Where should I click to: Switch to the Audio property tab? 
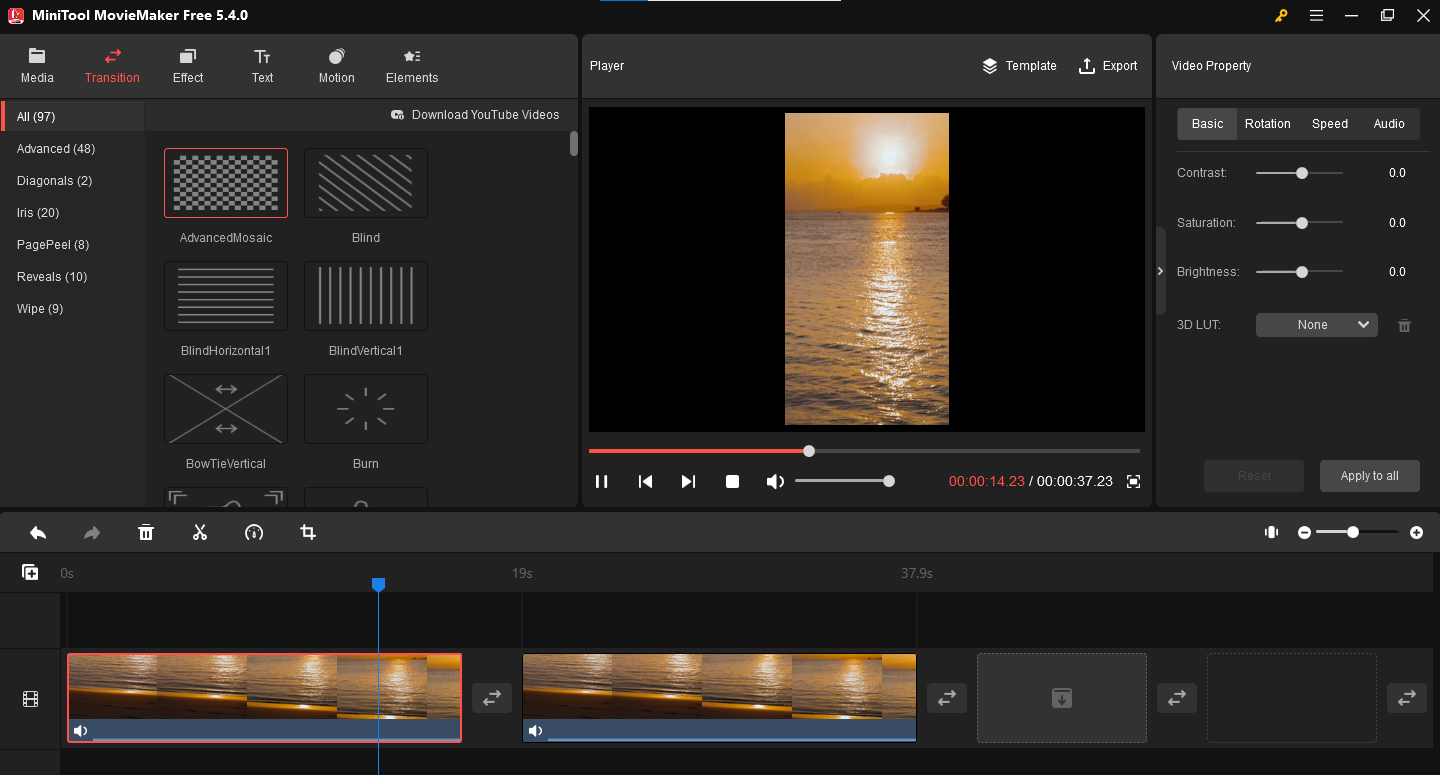click(1389, 124)
